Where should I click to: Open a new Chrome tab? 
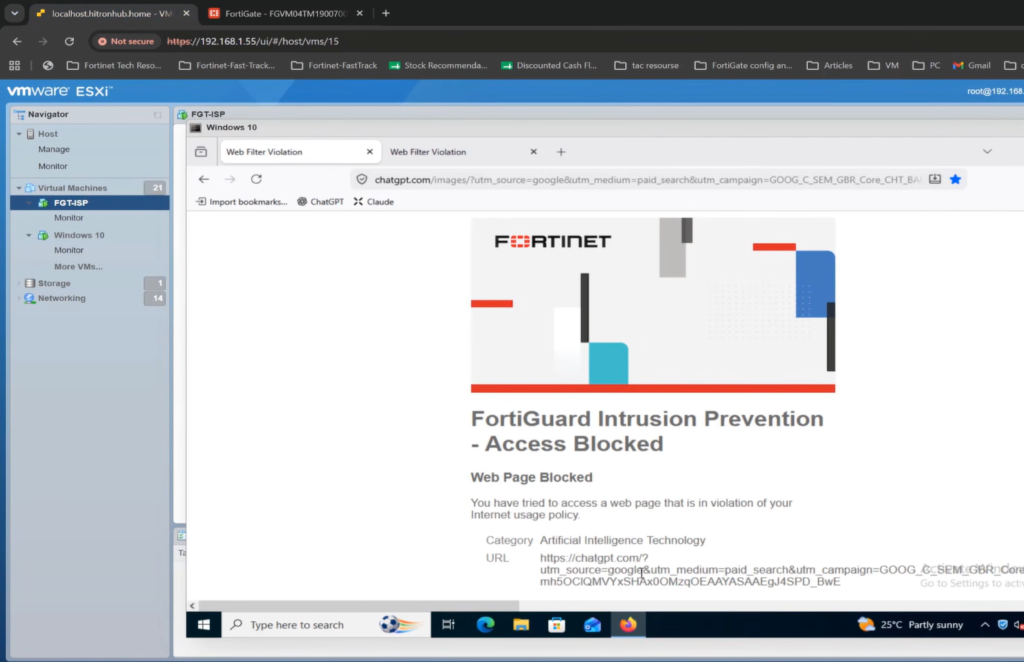tap(386, 13)
